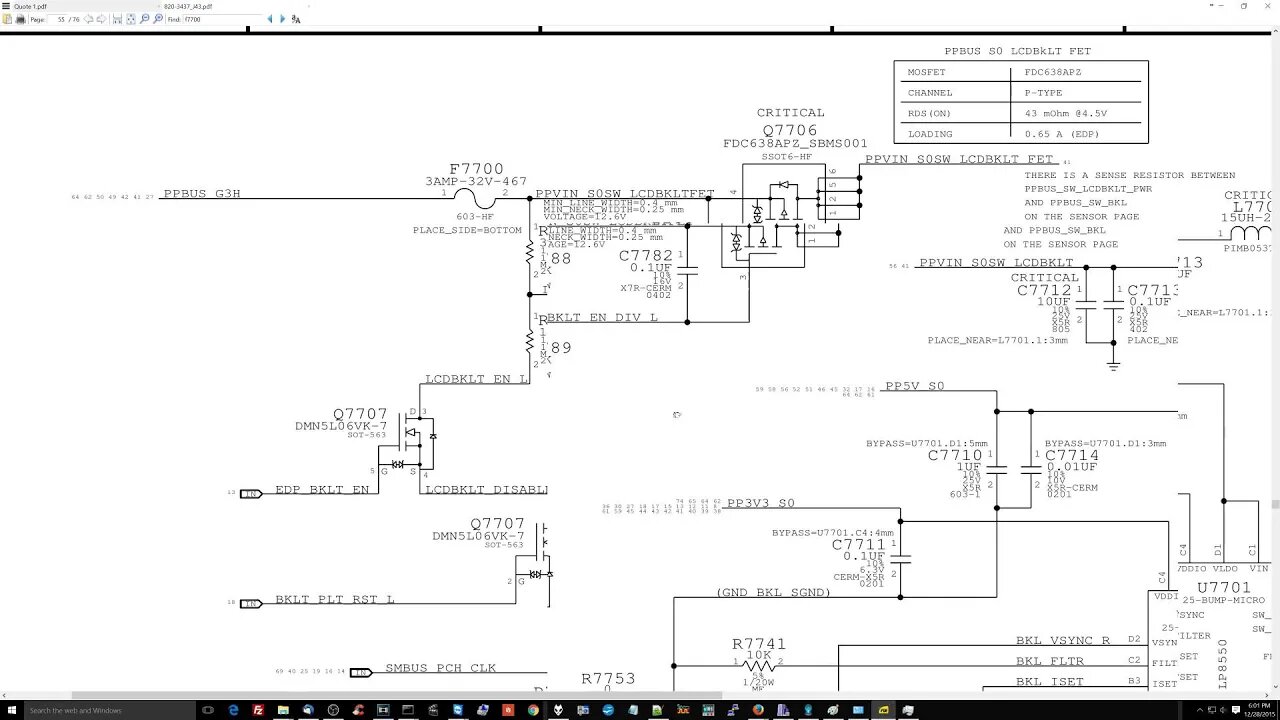Click the page number input field

tap(57, 19)
